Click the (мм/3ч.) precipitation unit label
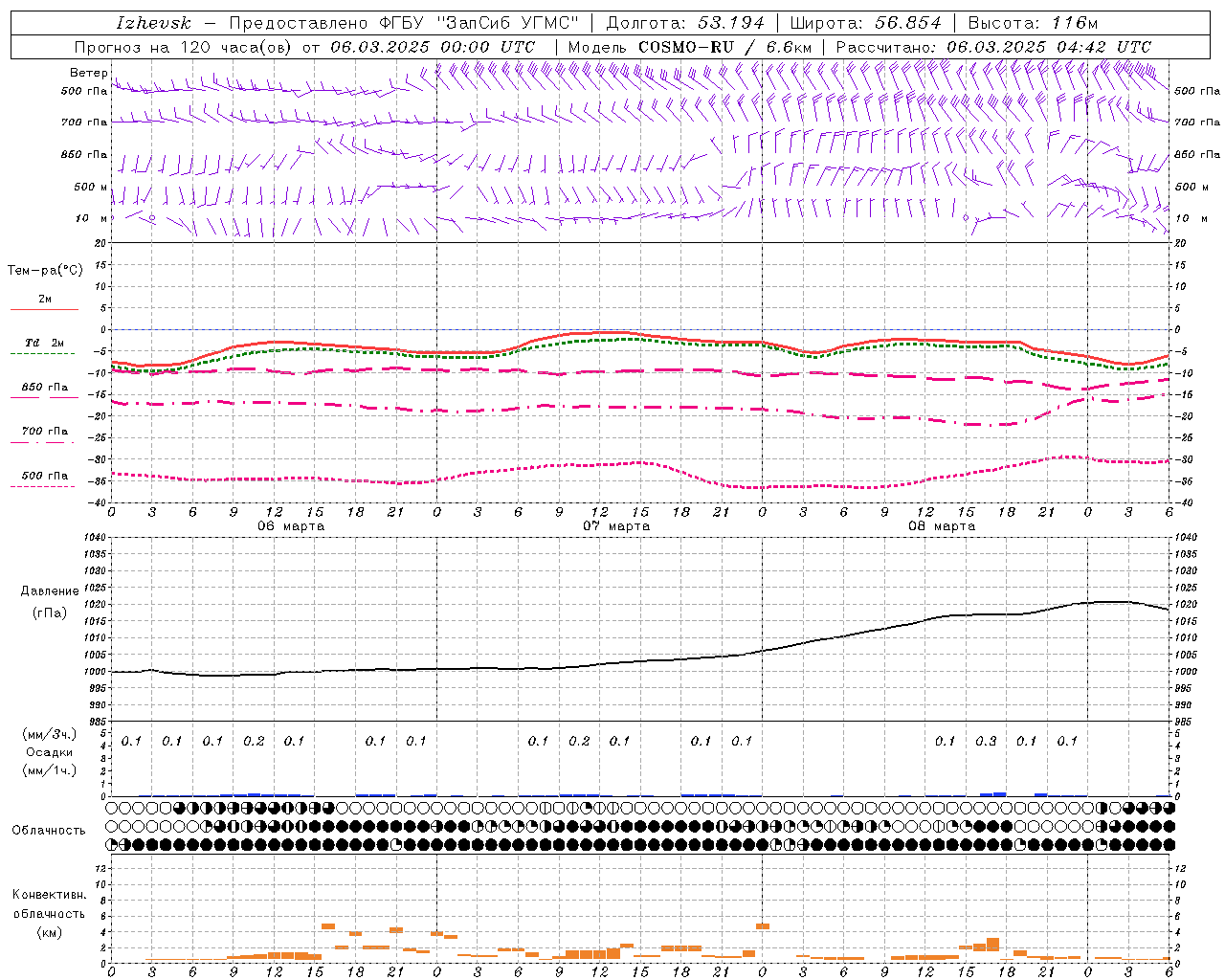This screenshot has height=980, width=1225. pos(50,734)
